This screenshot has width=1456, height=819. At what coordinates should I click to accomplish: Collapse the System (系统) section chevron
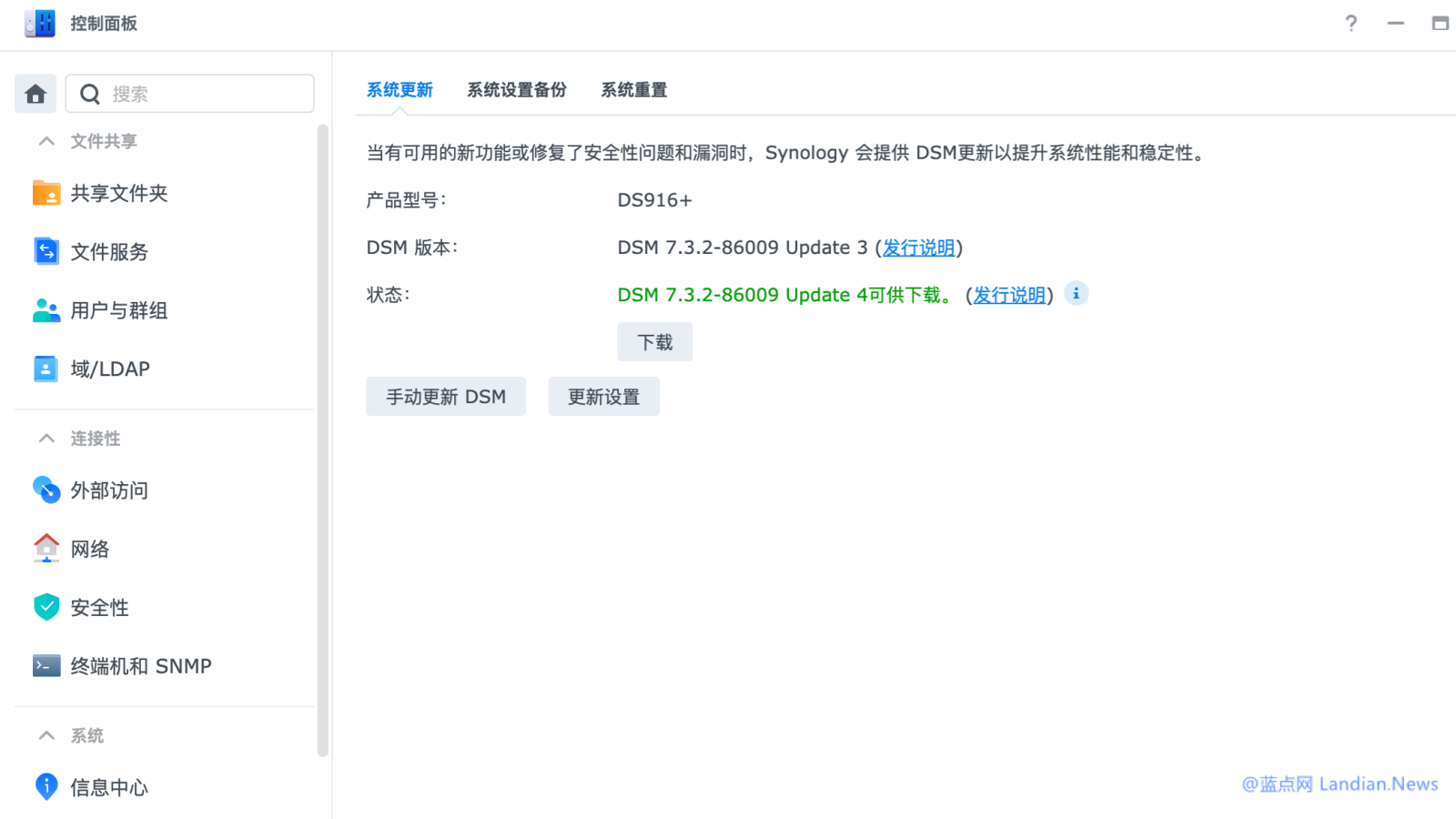coord(46,735)
